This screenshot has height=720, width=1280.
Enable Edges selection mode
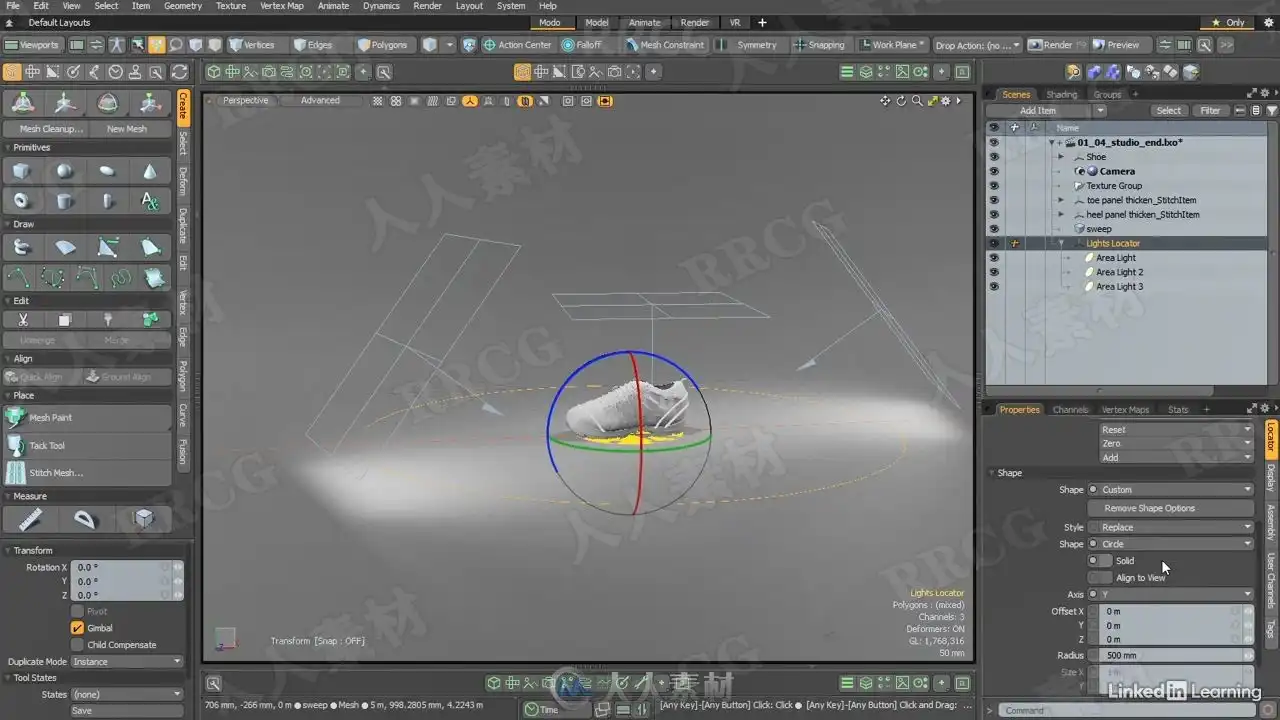coord(313,45)
